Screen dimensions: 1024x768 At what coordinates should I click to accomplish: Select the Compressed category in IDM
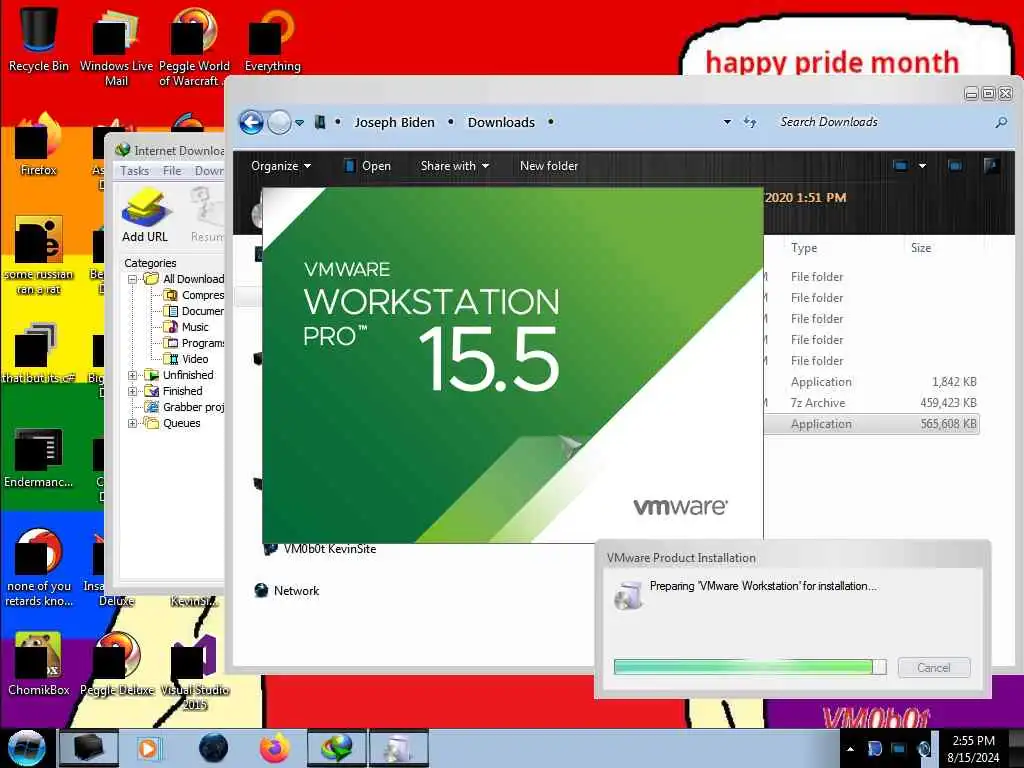tap(195, 295)
